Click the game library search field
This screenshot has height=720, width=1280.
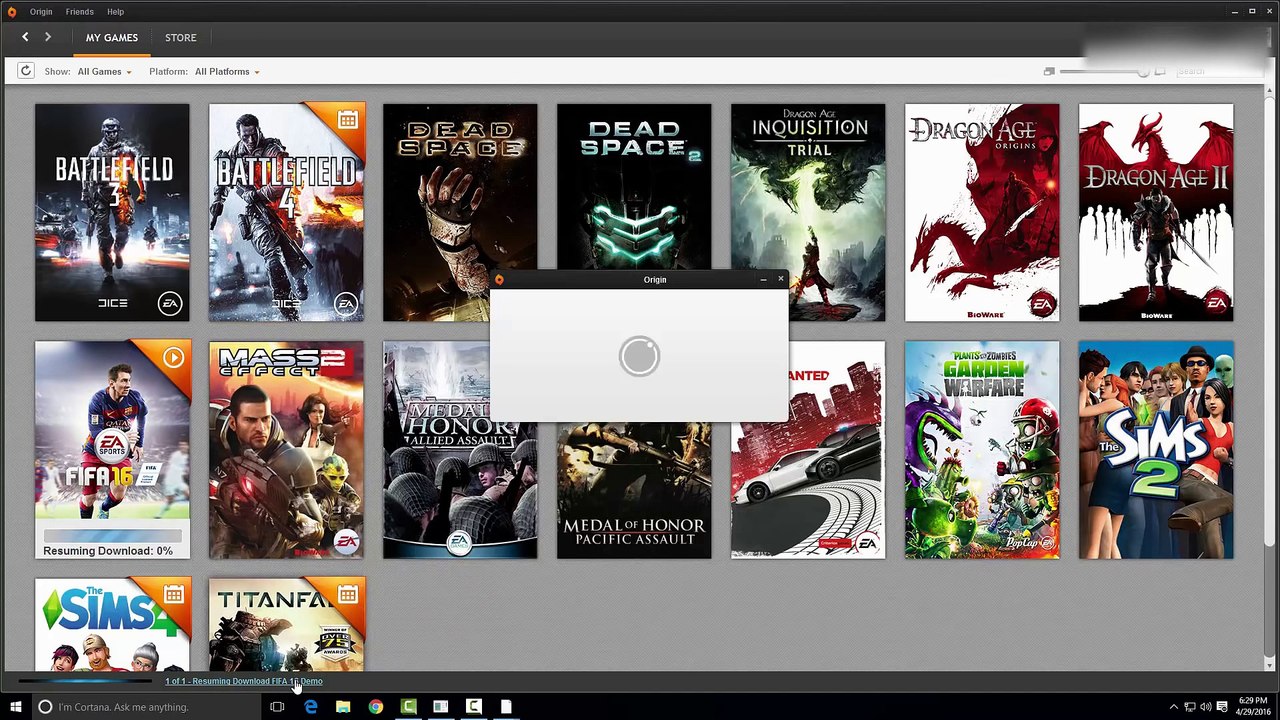click(x=1220, y=71)
